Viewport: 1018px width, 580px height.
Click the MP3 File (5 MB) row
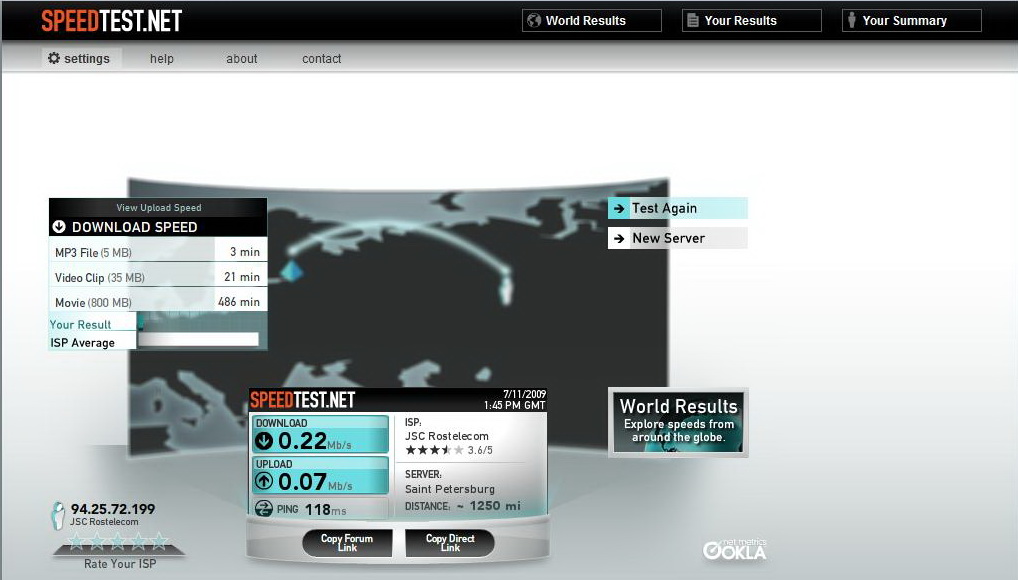(158, 252)
